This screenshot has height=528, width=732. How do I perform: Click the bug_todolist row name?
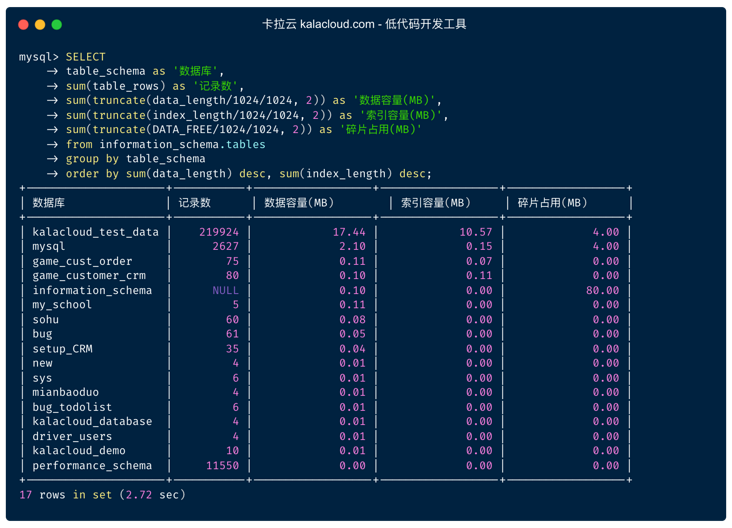[72, 408]
